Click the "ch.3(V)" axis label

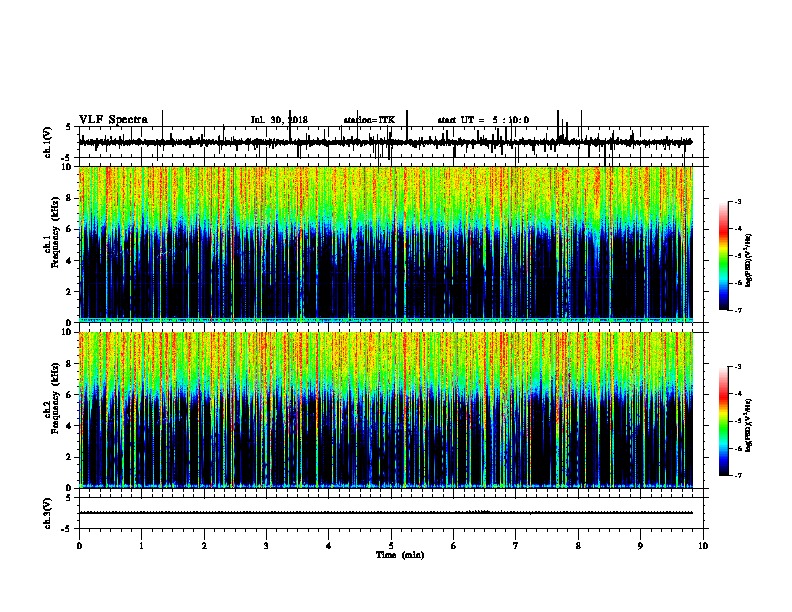[x=48, y=513]
